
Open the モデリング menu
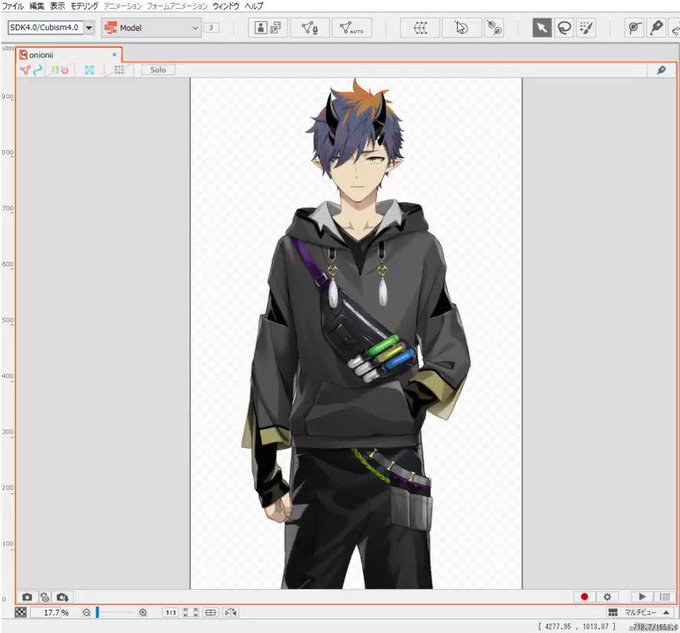(x=85, y=6)
